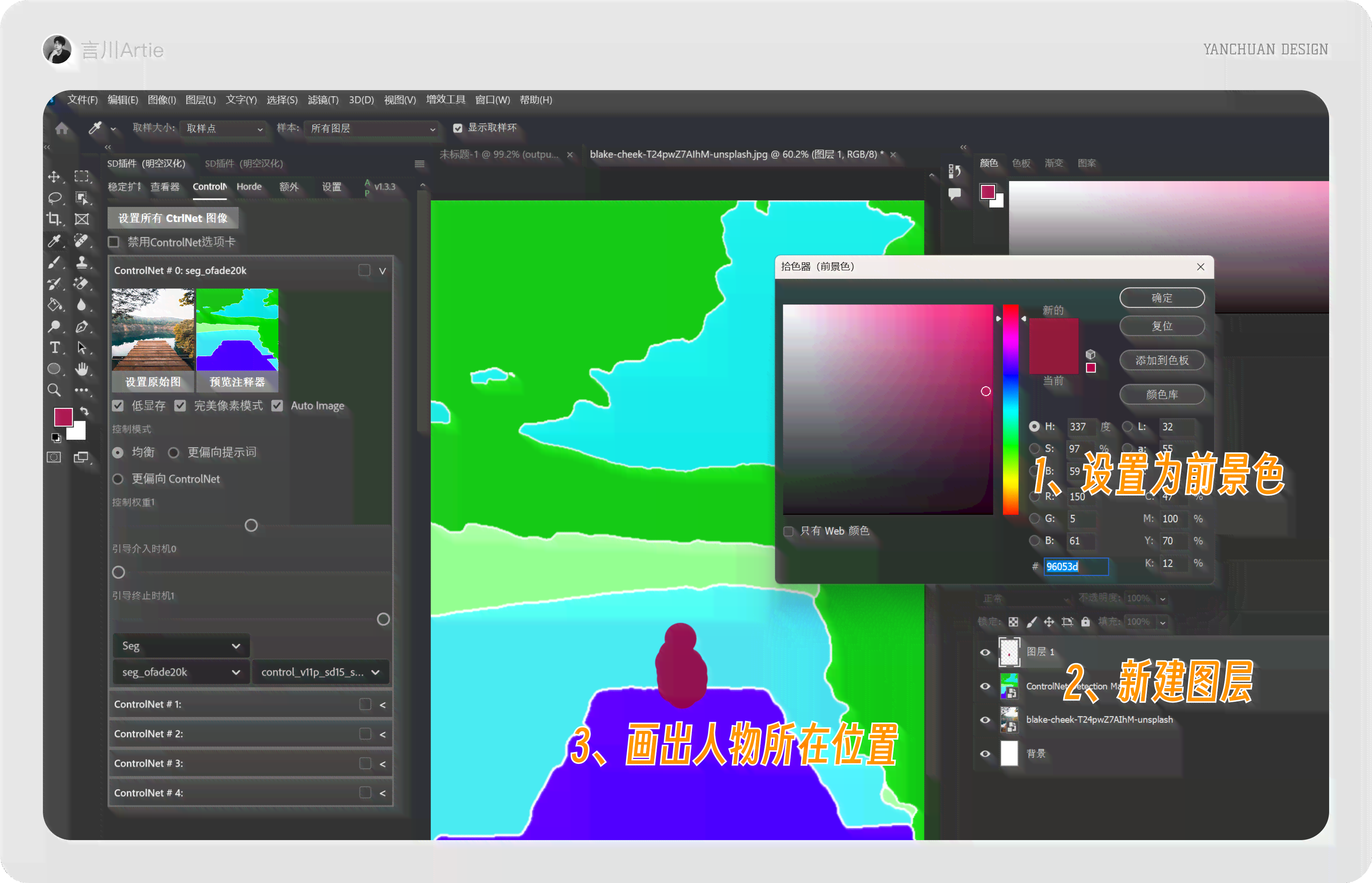This screenshot has height=883, width=1372.
Task: Open the 图层(L) menu
Action: point(200,100)
